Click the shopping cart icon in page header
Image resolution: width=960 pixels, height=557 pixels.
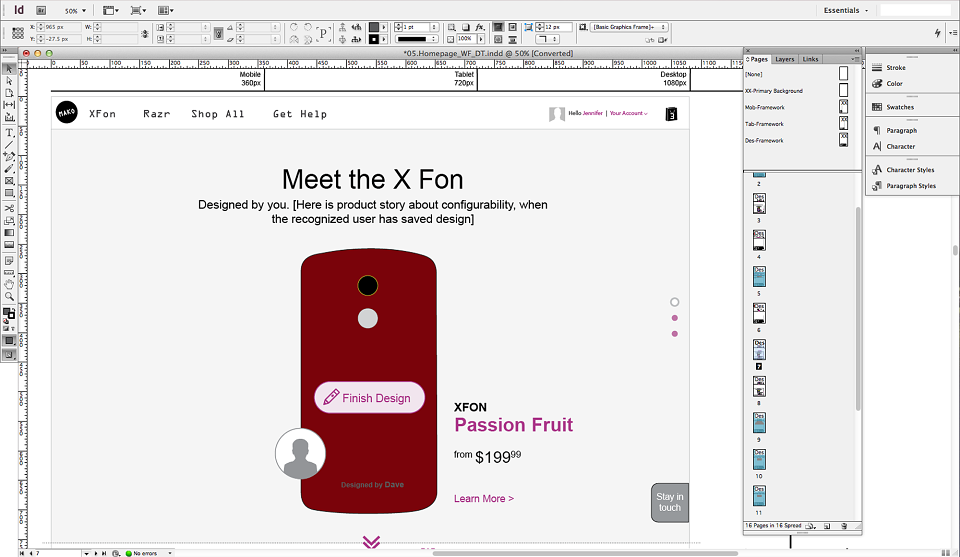coord(672,114)
